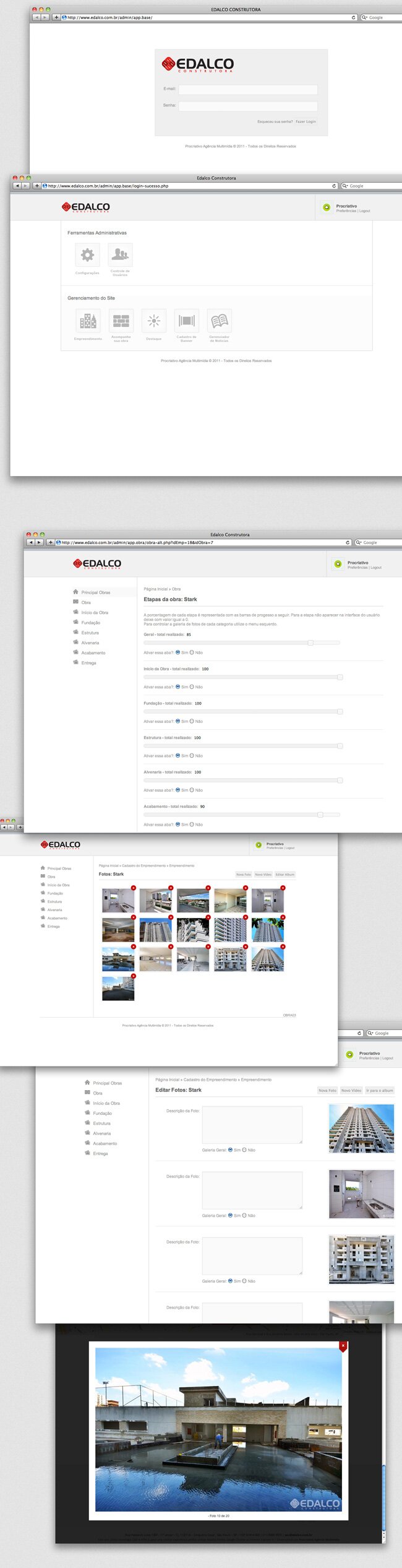The image size is (402, 1568).
Task: Click browser back arrow in Etapas da obra window
Action: (31, 542)
